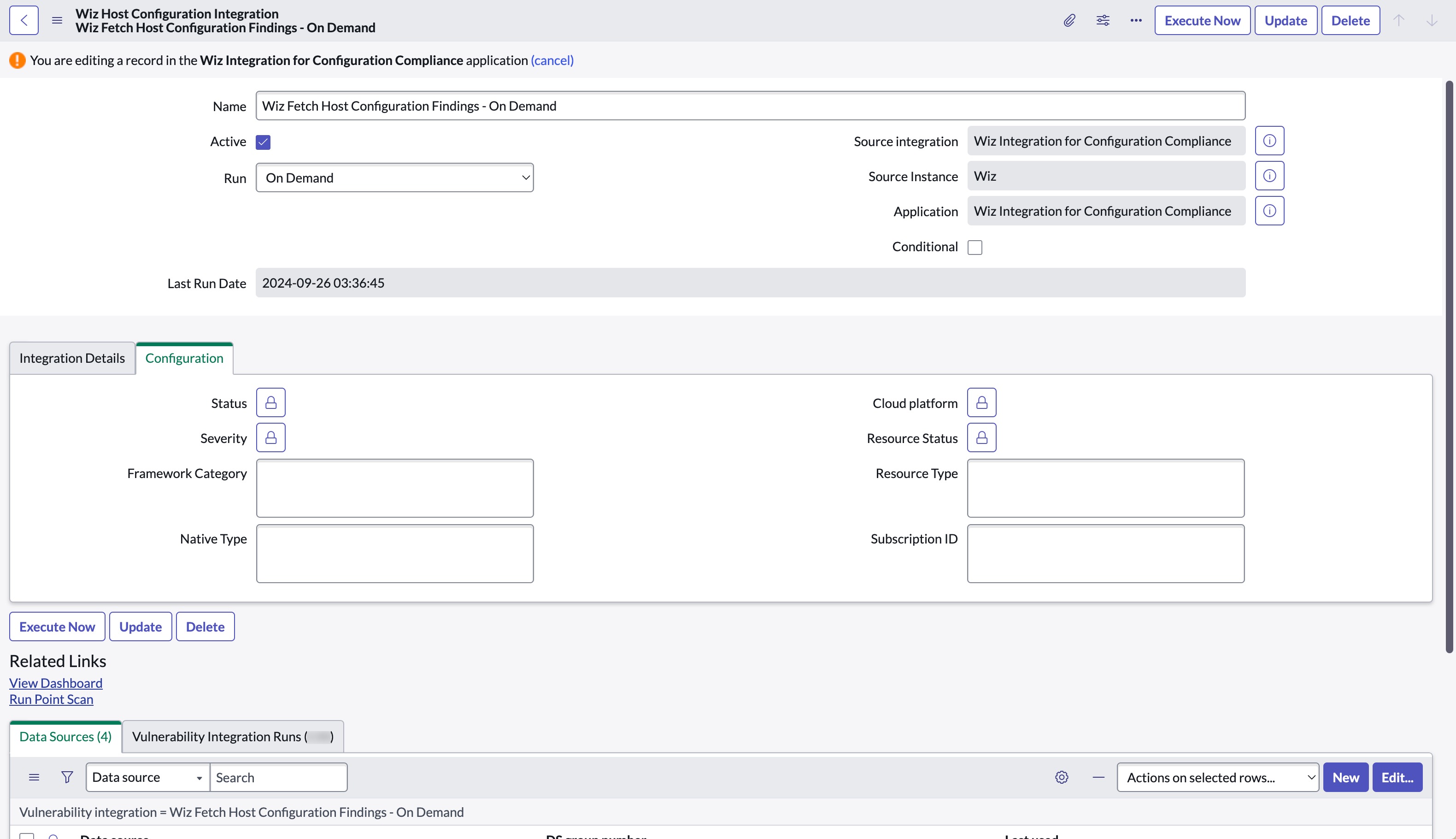Screen dimensions: 1456x839
Task: Show info for Source Instance field
Action: coord(1269,176)
